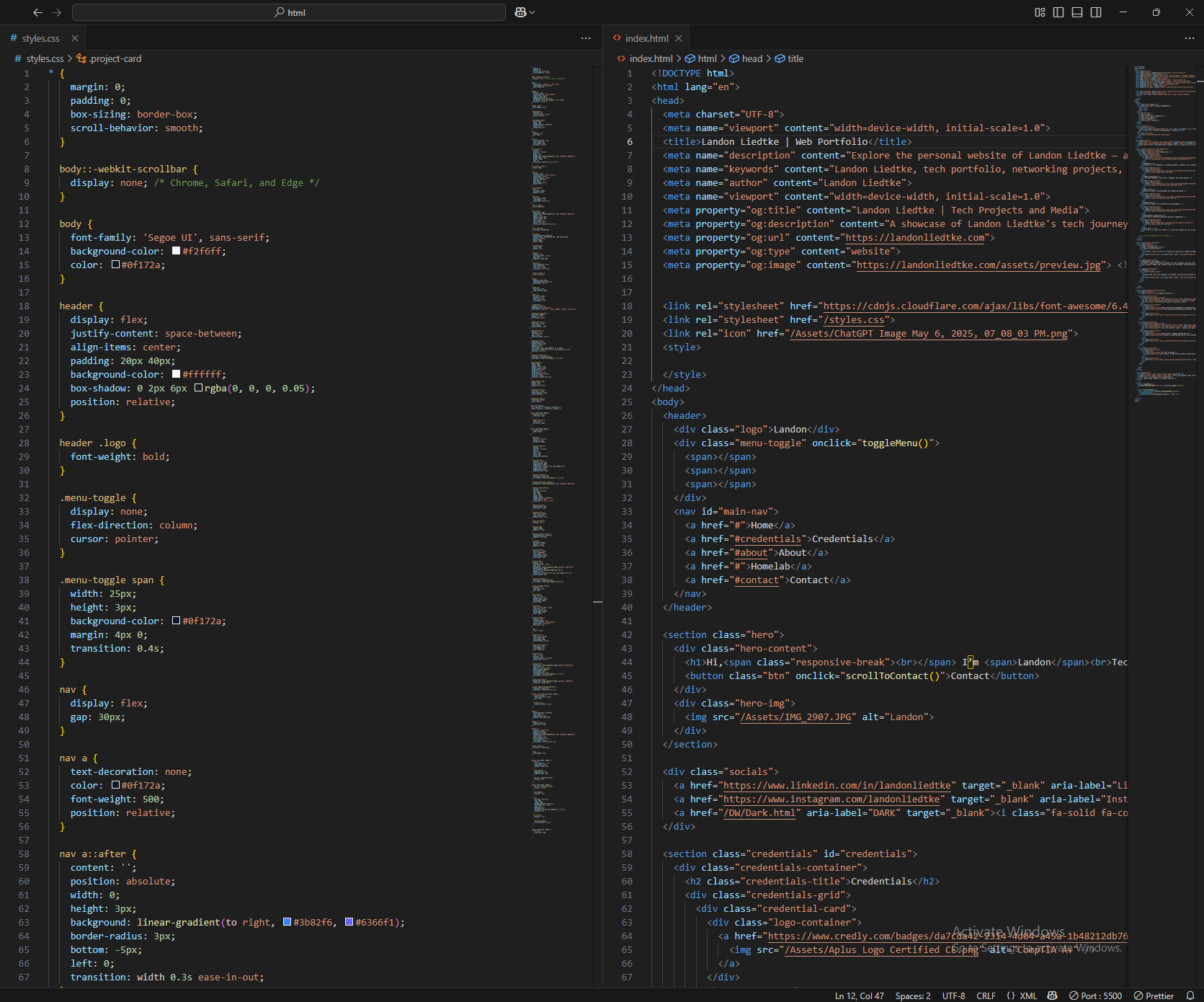Follow the /styles.css href link

point(854,319)
